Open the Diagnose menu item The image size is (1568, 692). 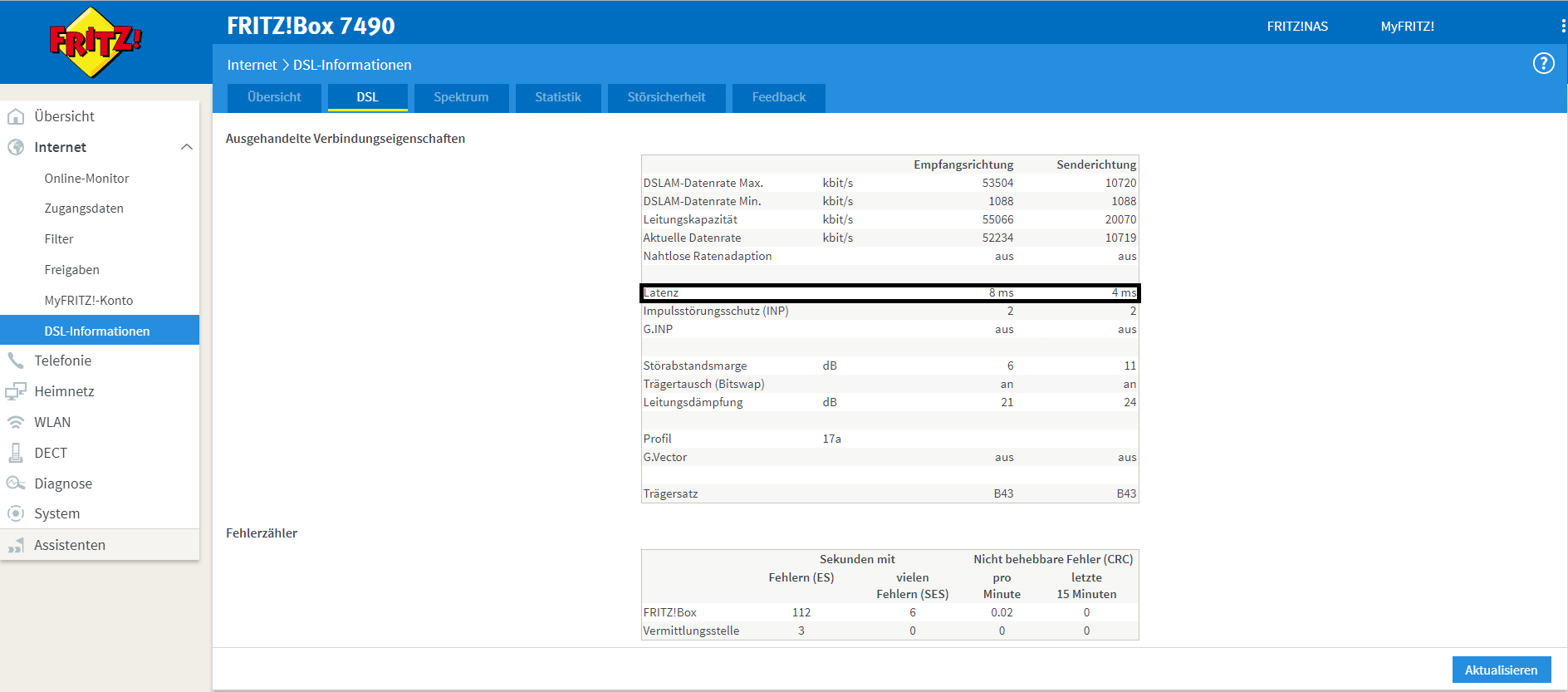coord(63,483)
